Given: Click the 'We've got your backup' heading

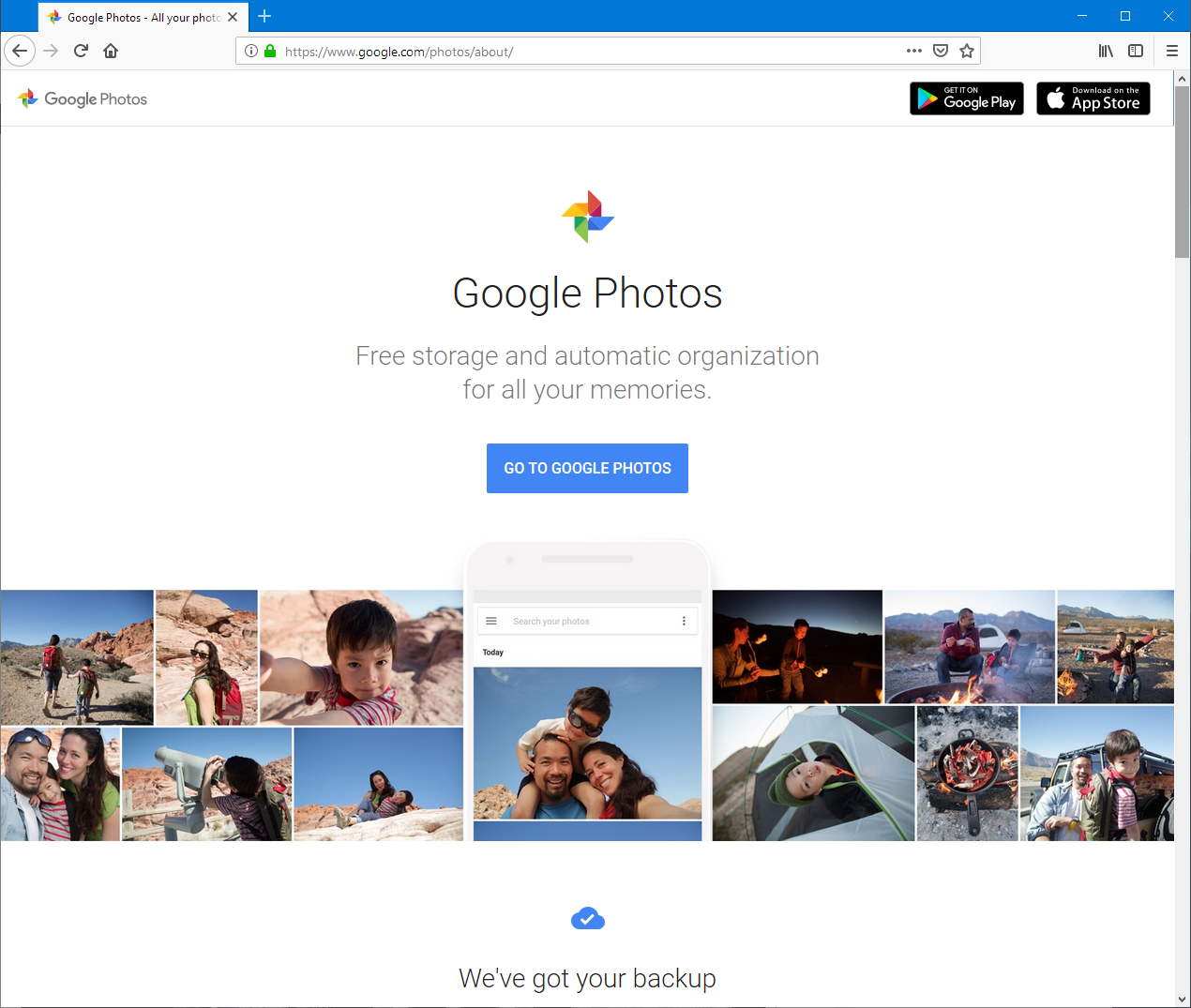Looking at the screenshot, I should pyautogui.click(x=587, y=979).
